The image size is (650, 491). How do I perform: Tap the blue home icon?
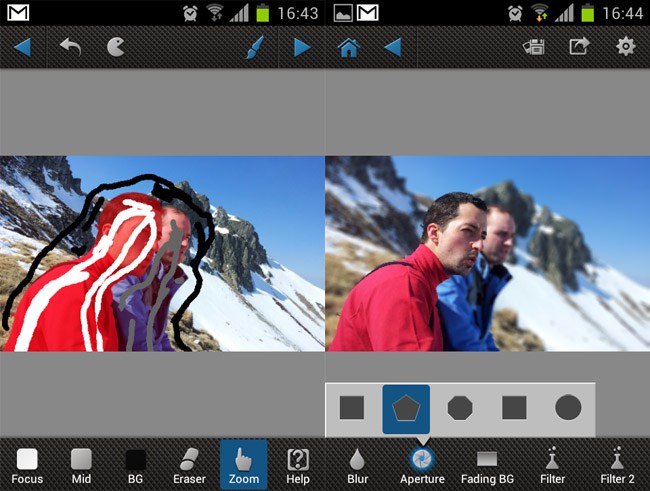(348, 47)
